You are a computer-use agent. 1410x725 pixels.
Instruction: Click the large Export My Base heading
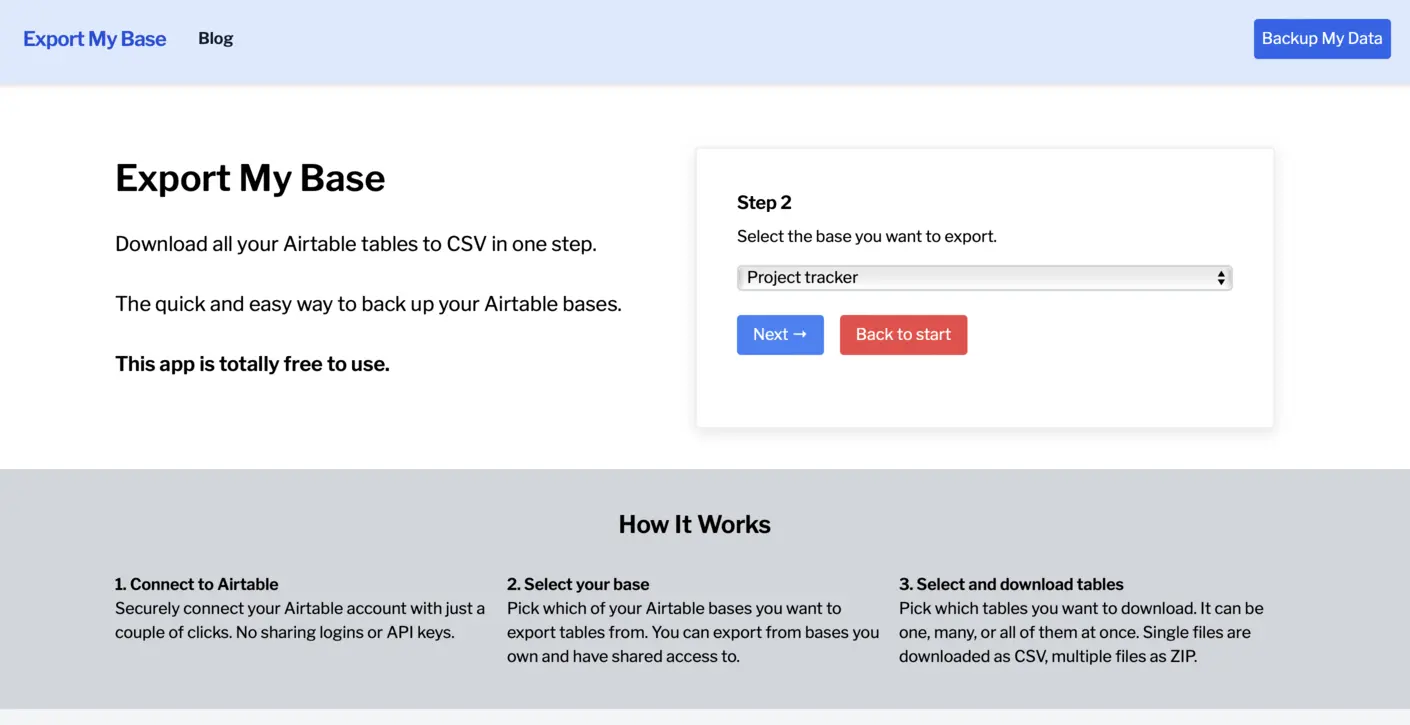(x=250, y=178)
